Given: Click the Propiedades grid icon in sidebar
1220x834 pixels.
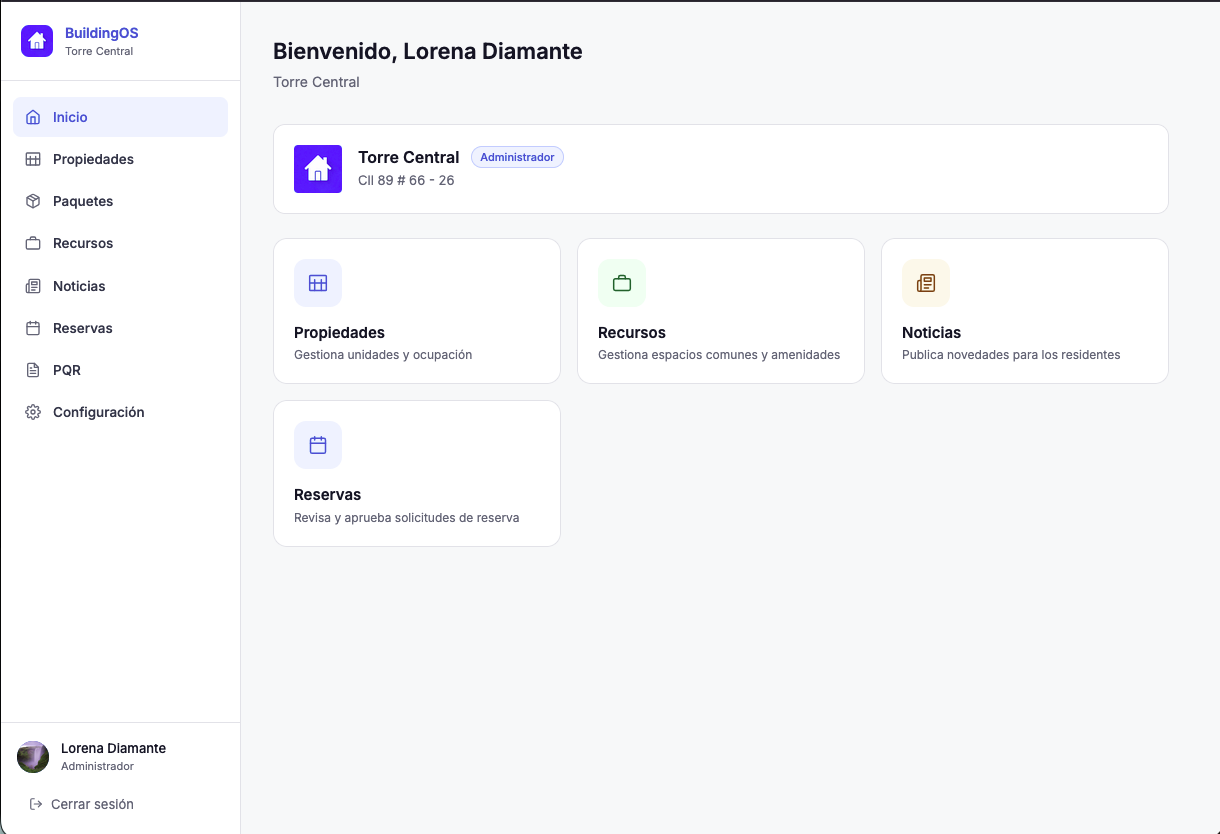Looking at the screenshot, I should pyautogui.click(x=33, y=159).
